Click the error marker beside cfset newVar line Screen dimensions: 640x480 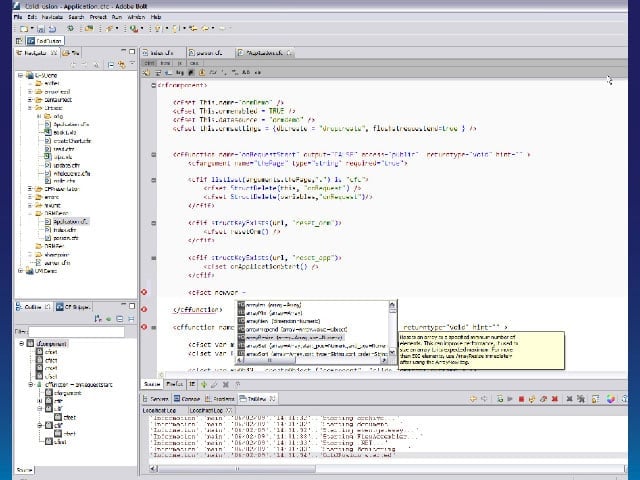point(144,292)
